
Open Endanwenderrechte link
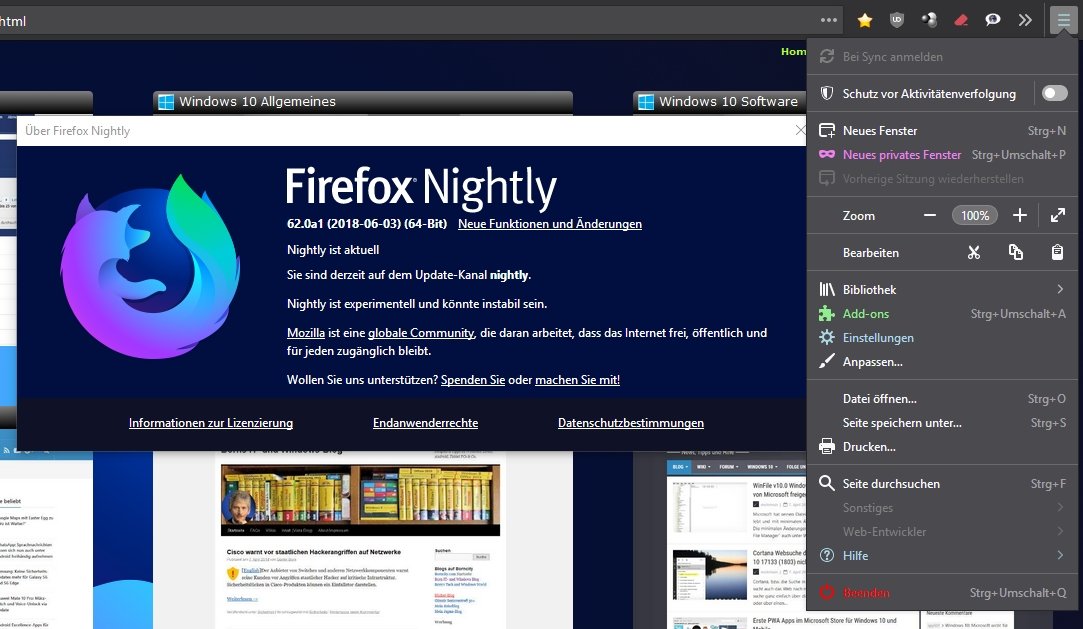tap(425, 423)
